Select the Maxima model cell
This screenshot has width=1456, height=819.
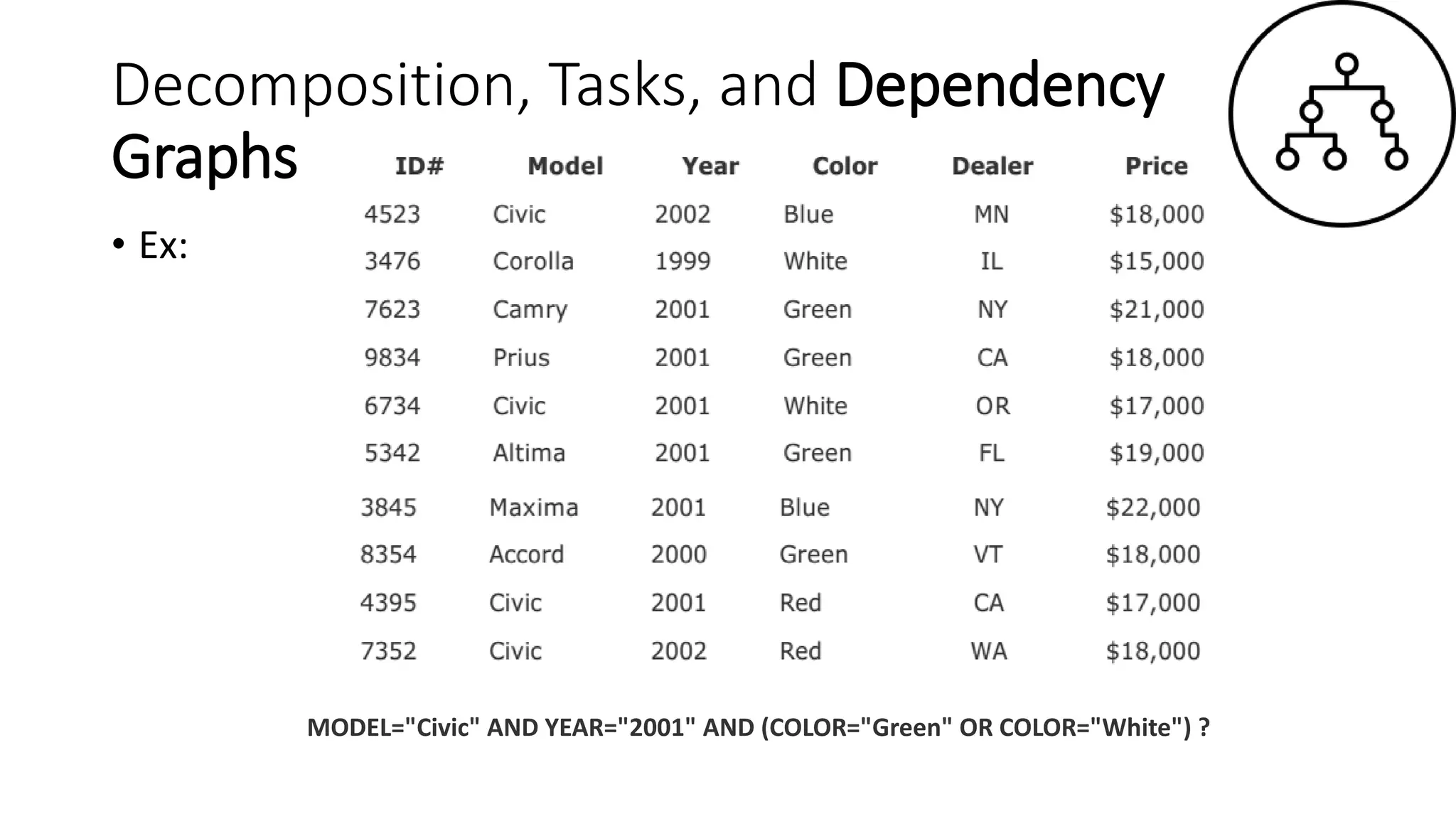pyautogui.click(x=534, y=508)
